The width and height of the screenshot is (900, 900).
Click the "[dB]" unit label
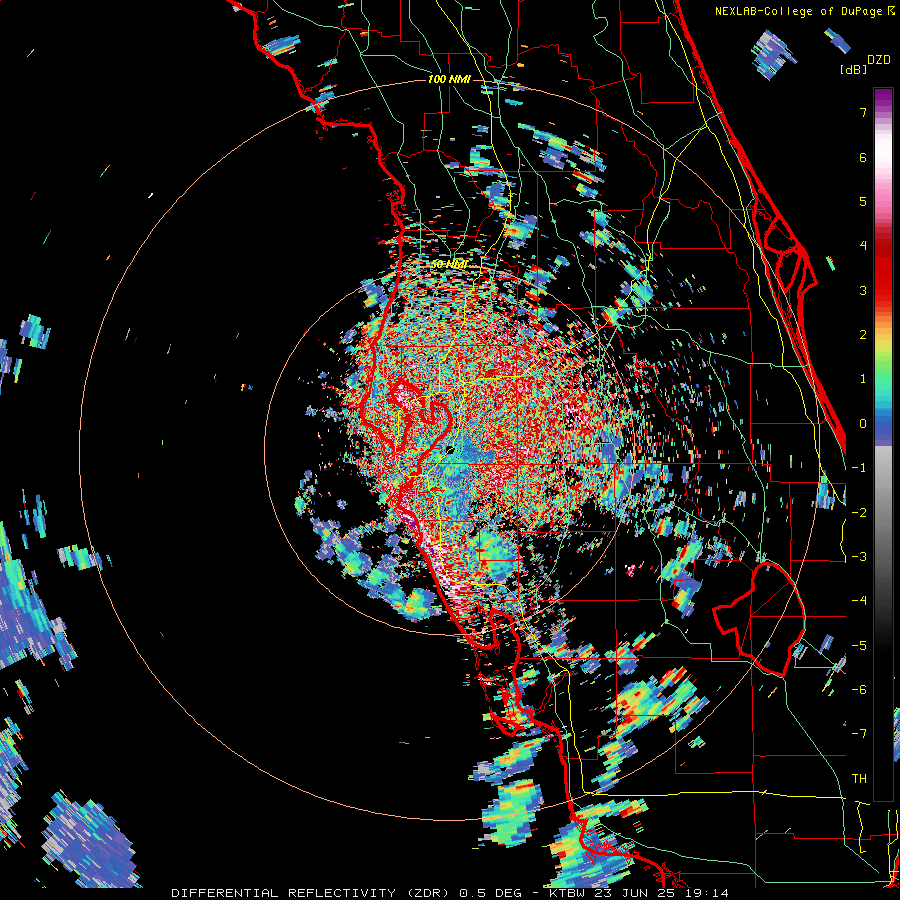point(854,69)
